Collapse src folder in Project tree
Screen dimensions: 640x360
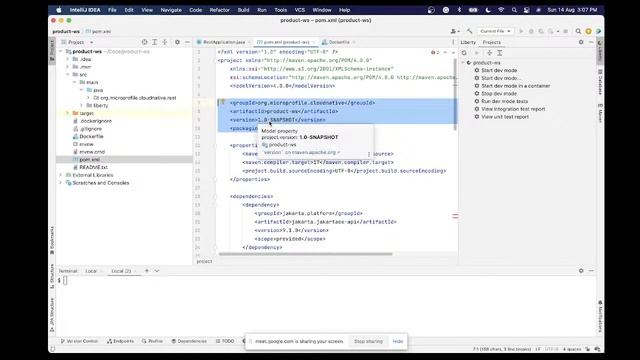[x=68, y=75]
